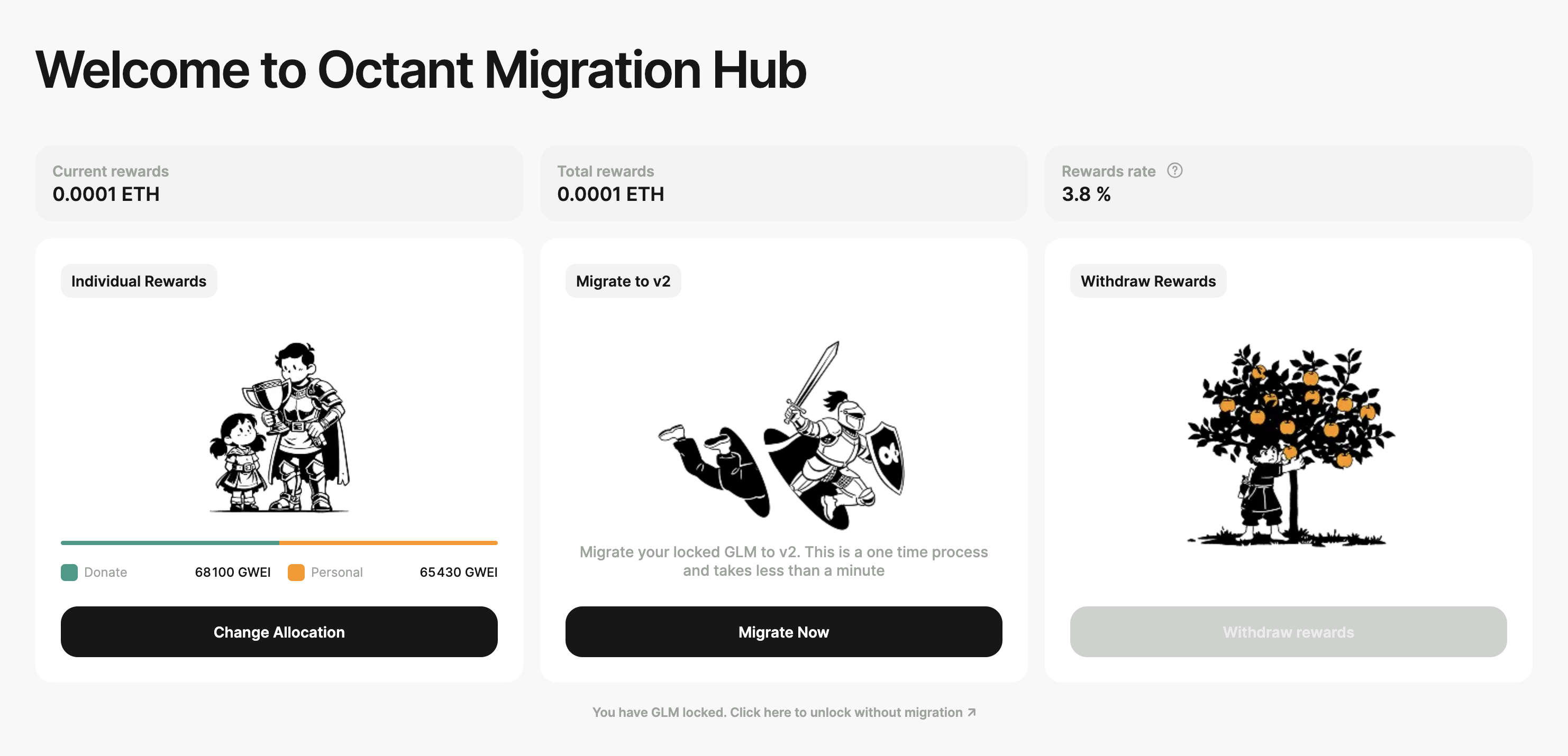Click the Withdraw rewards button
The image size is (1568, 756).
click(x=1288, y=632)
